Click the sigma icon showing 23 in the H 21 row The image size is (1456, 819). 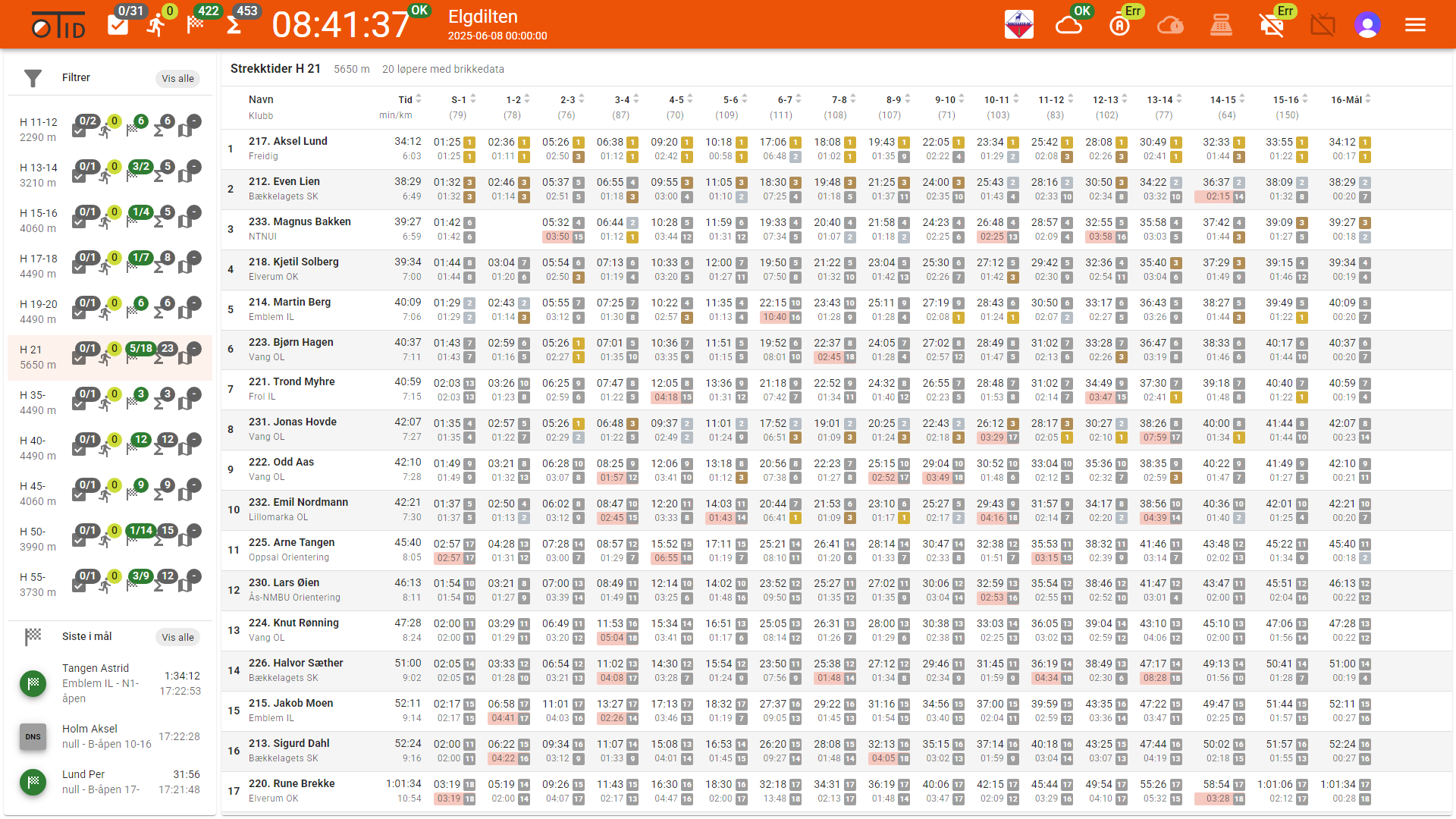coord(159,357)
